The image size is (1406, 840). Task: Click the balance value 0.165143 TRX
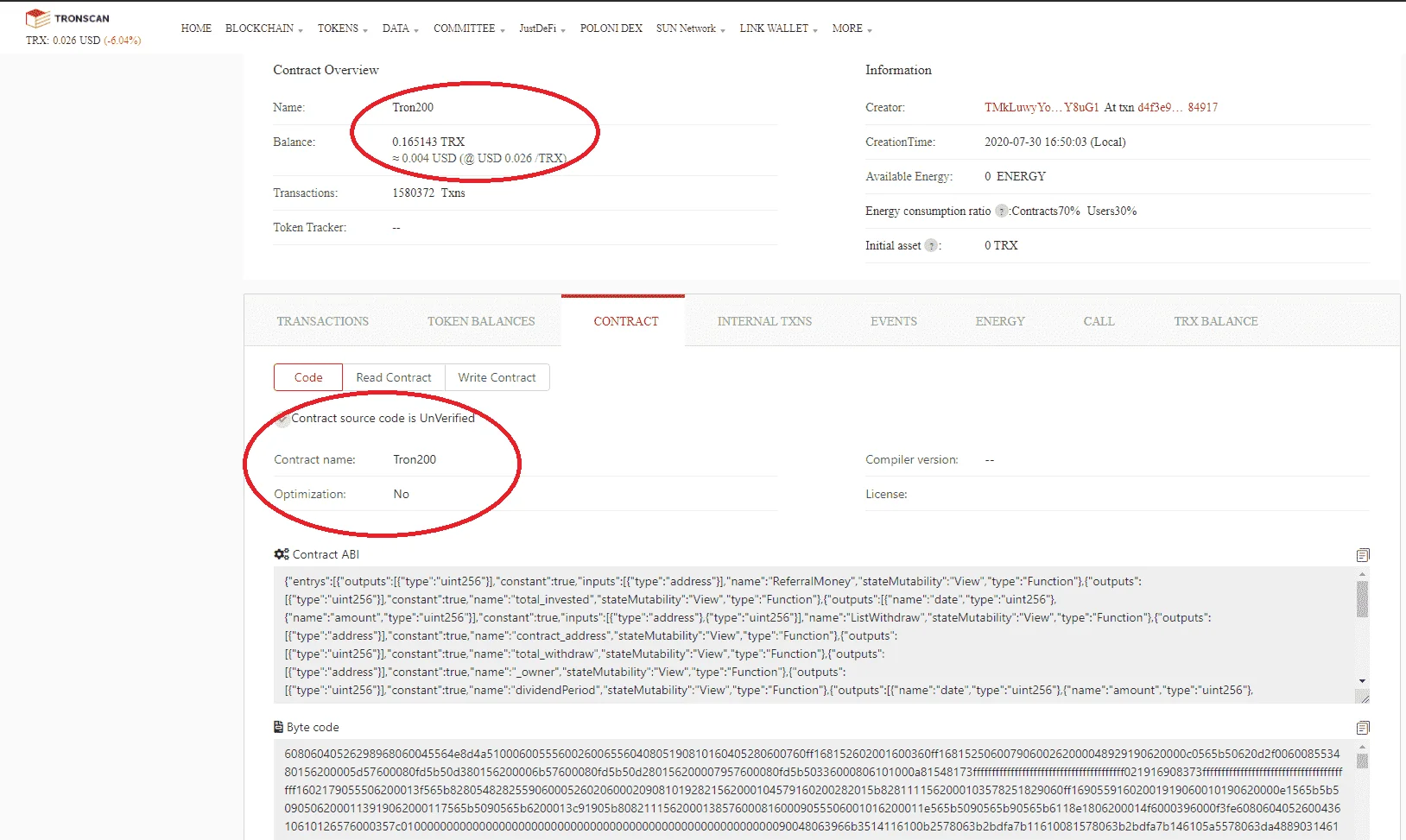point(428,142)
